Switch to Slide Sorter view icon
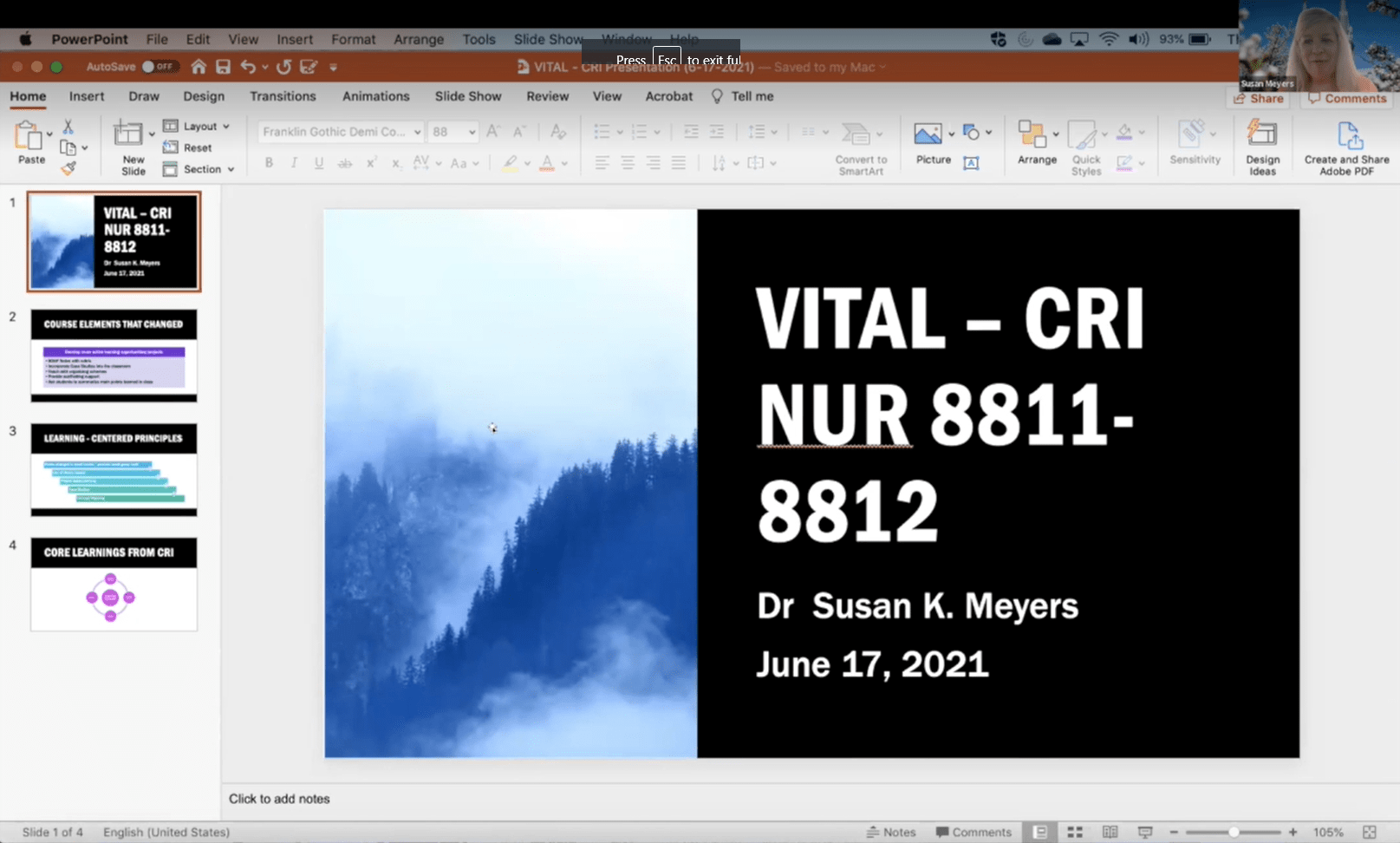1400x843 pixels. 1075,832
